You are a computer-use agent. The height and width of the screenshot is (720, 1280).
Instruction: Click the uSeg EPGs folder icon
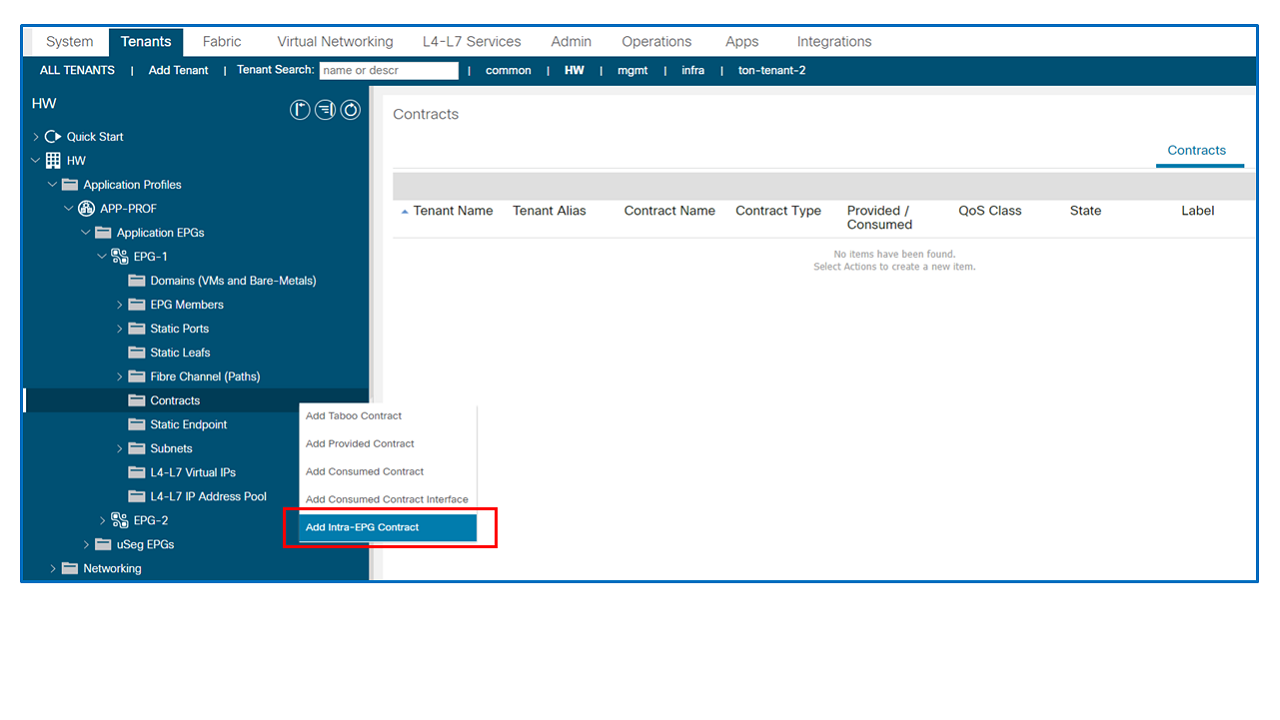[103, 545]
